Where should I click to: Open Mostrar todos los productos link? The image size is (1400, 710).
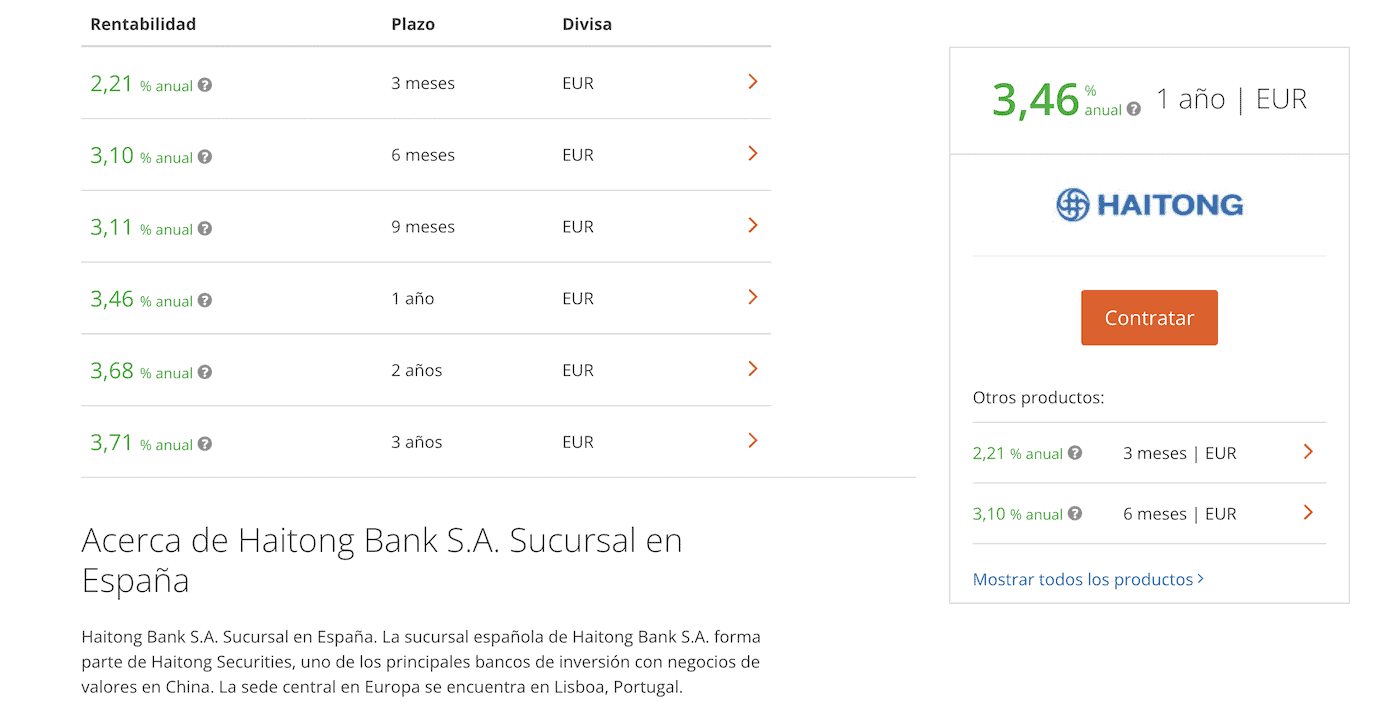coord(1088,580)
